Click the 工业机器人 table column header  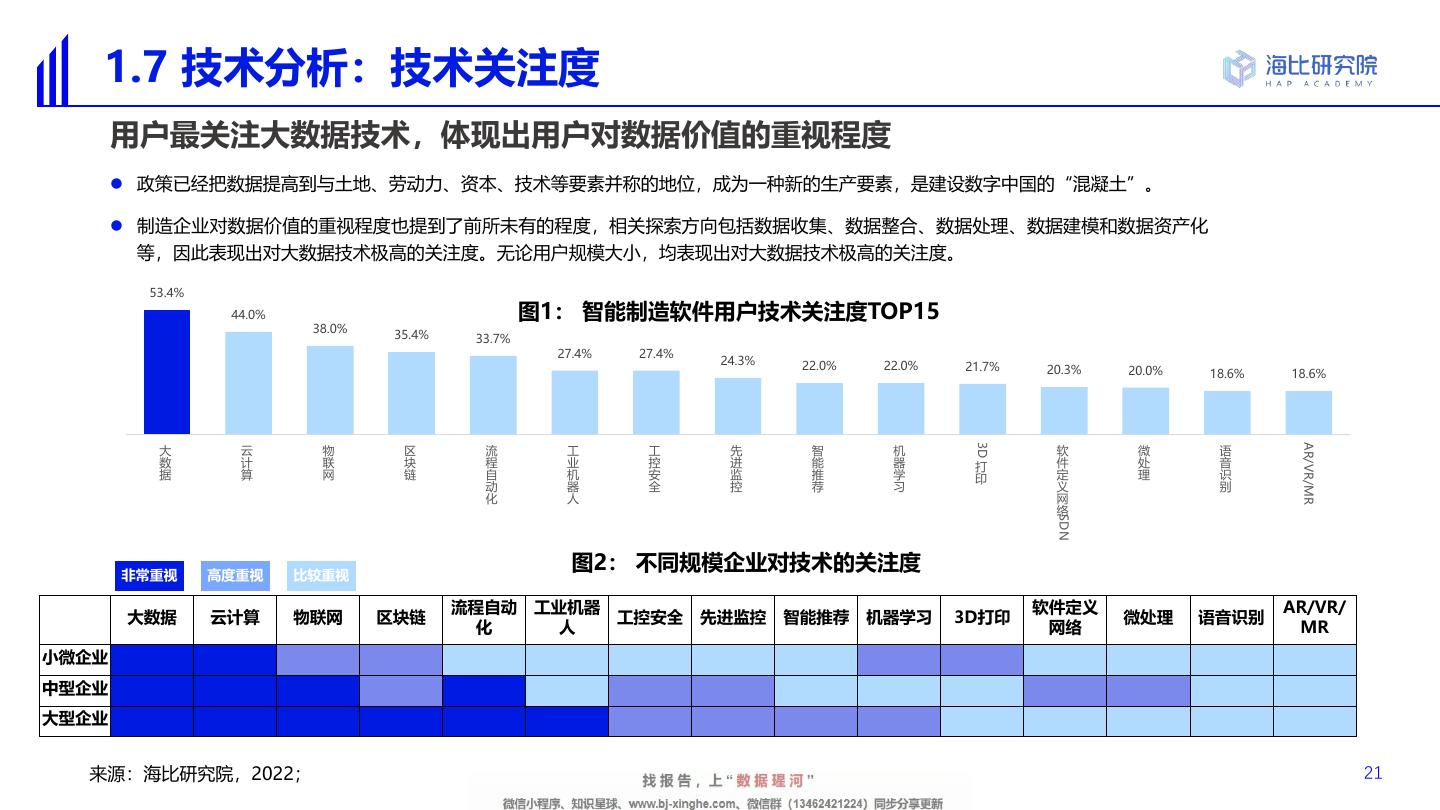(x=567, y=618)
